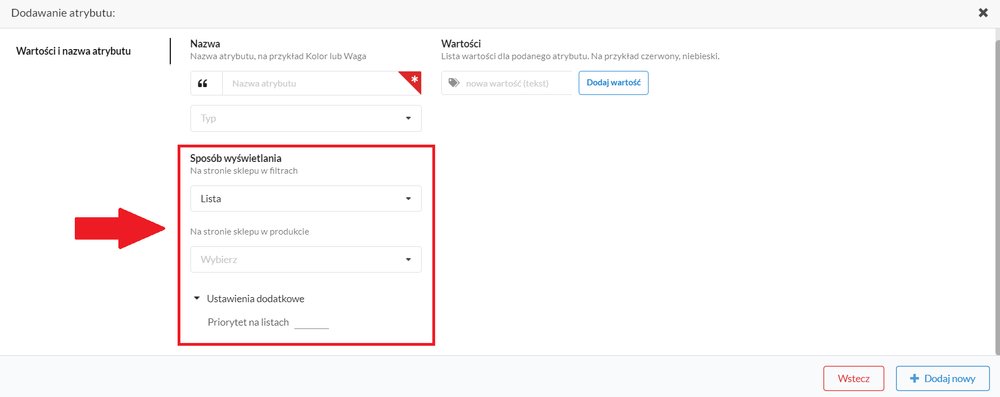Image resolution: width=1000 pixels, height=397 pixels.
Task: Open the Wybierz product display dropdown
Action: click(306, 259)
